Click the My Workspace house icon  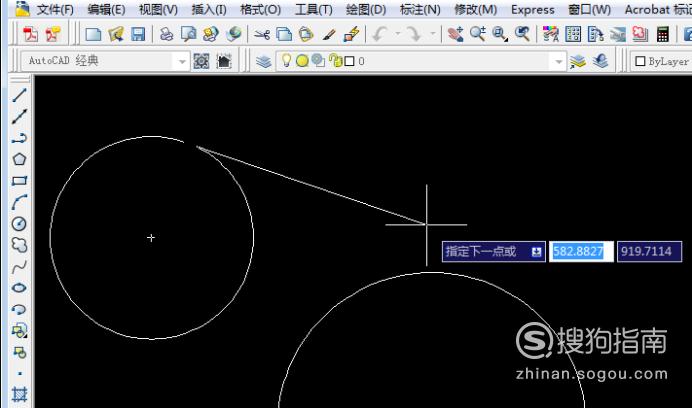tap(224, 61)
